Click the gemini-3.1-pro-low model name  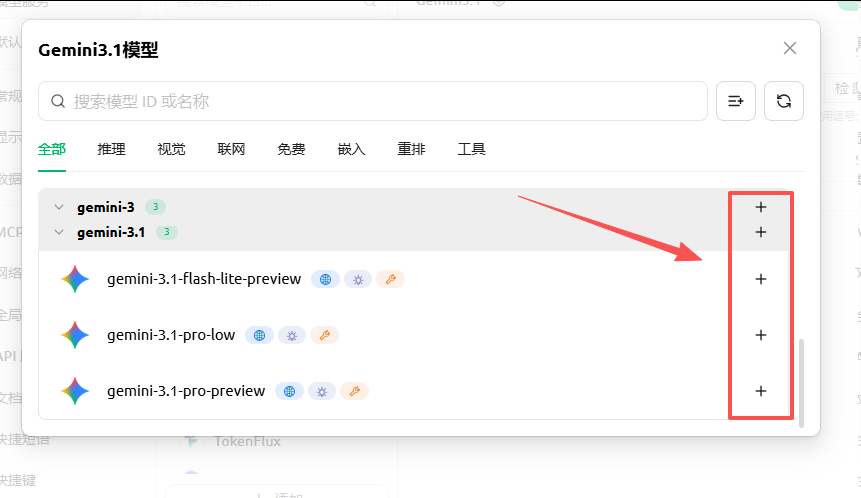click(171, 335)
